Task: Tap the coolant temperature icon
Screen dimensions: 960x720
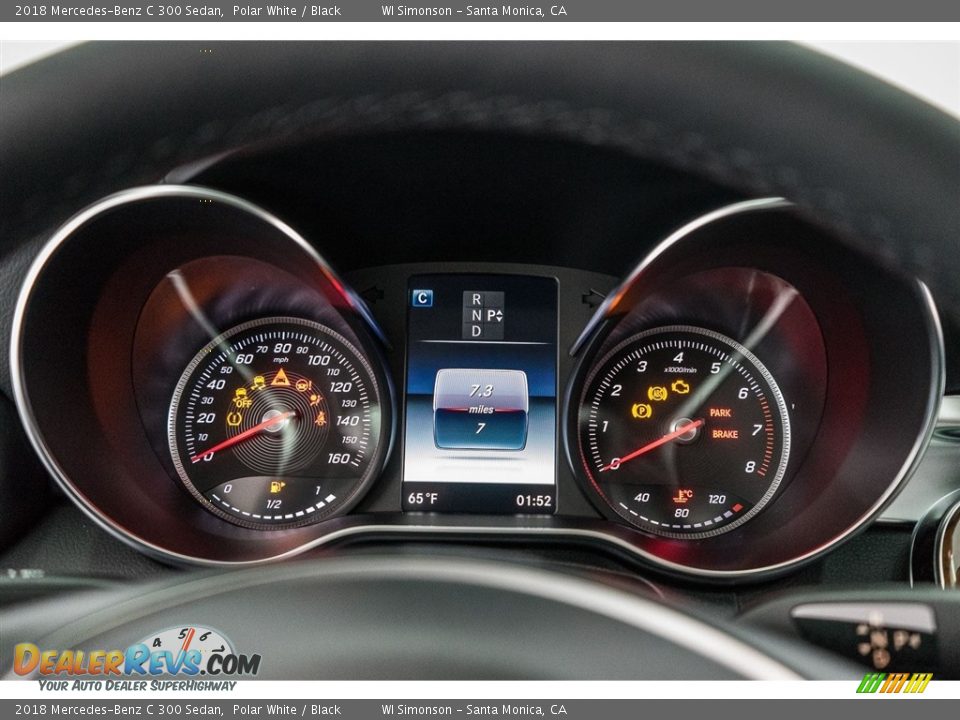Action: pos(683,495)
